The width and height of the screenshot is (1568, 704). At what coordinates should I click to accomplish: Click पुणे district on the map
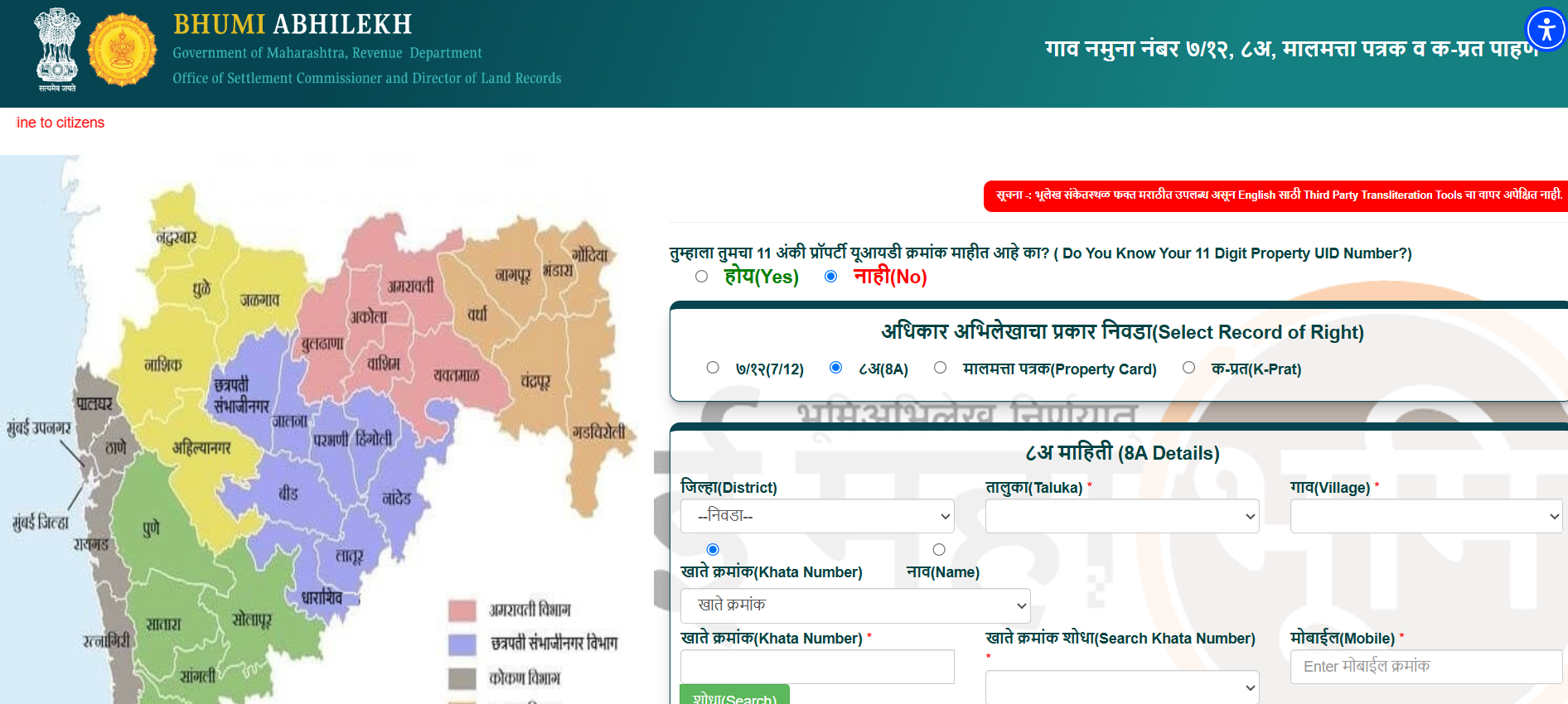tap(151, 528)
